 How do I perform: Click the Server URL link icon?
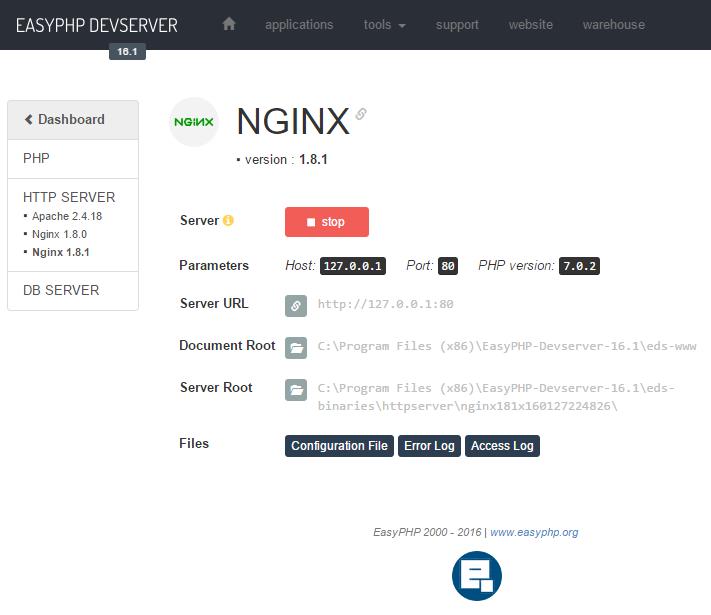point(296,305)
